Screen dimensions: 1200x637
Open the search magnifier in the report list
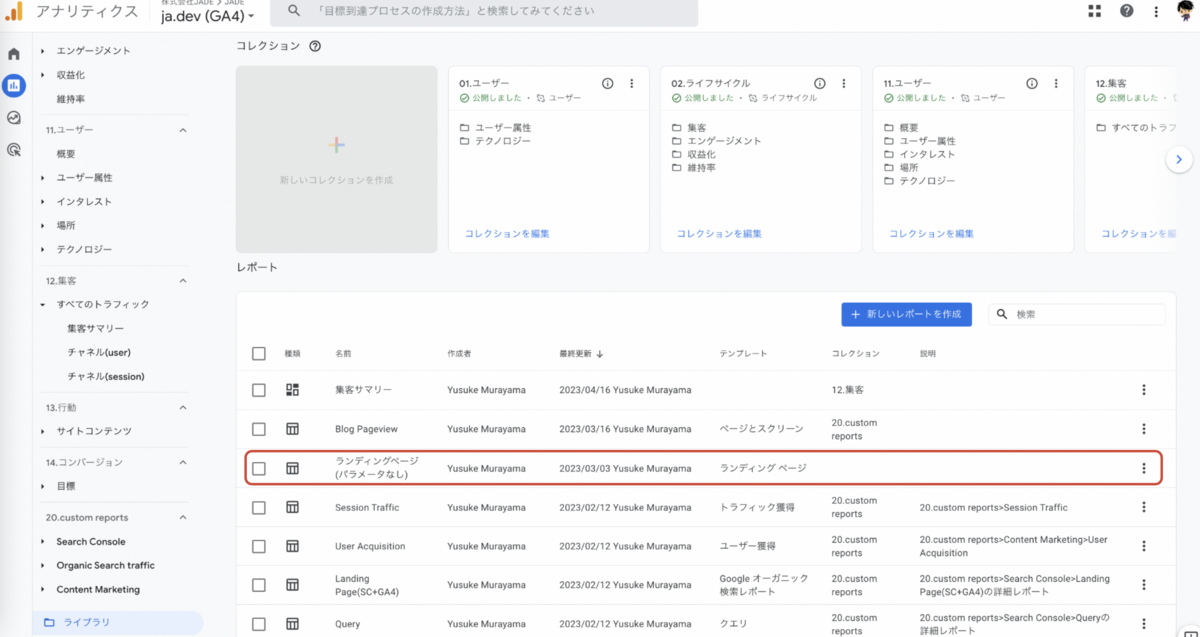point(1002,314)
